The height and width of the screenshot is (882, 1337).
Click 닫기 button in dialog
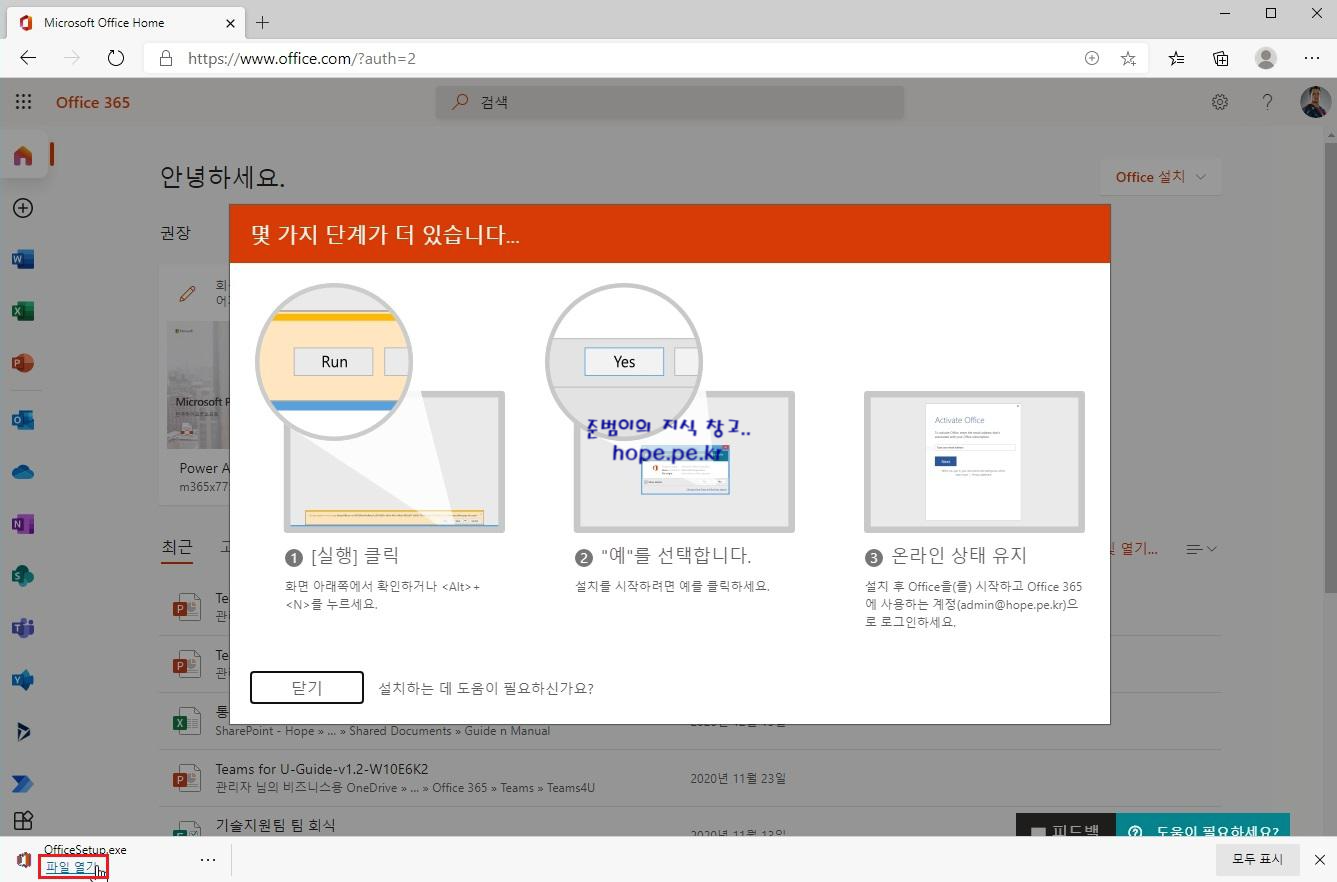click(306, 687)
